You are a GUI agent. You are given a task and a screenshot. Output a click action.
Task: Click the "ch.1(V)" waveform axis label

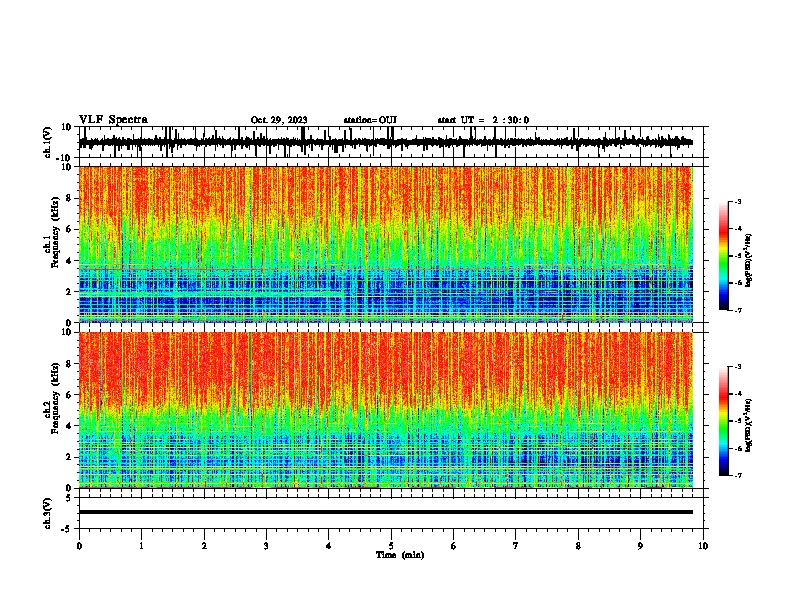coord(48,142)
